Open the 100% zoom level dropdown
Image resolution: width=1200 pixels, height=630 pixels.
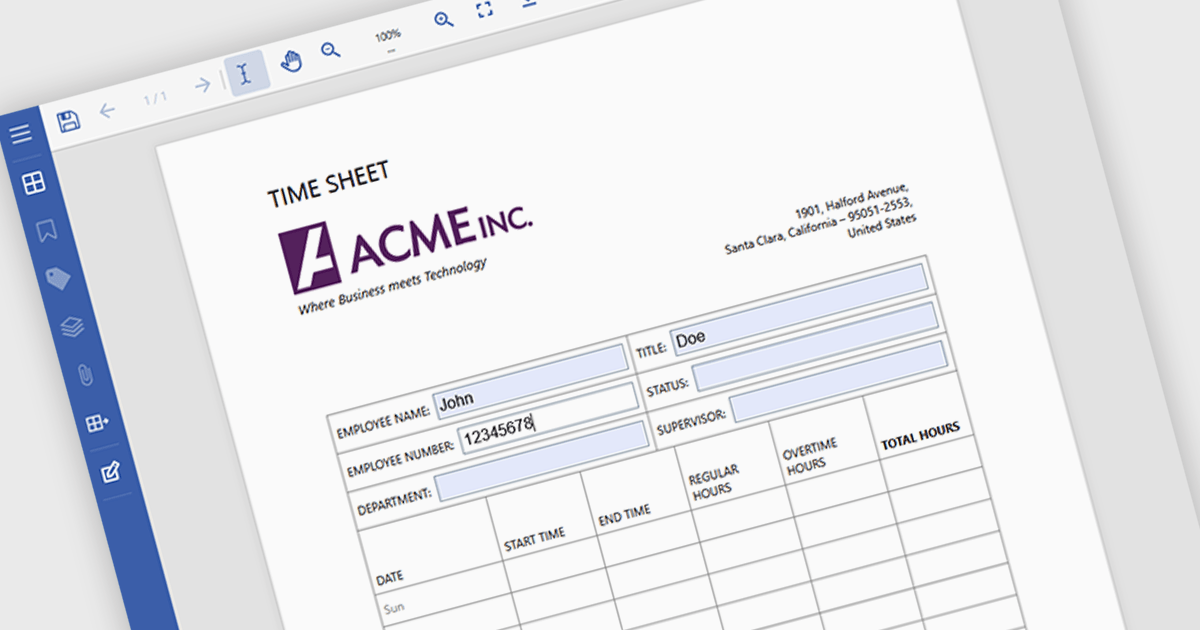[388, 39]
